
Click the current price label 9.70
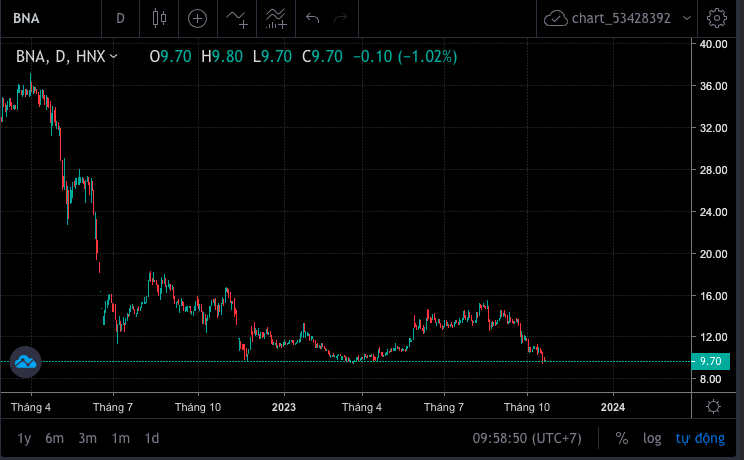click(710, 361)
